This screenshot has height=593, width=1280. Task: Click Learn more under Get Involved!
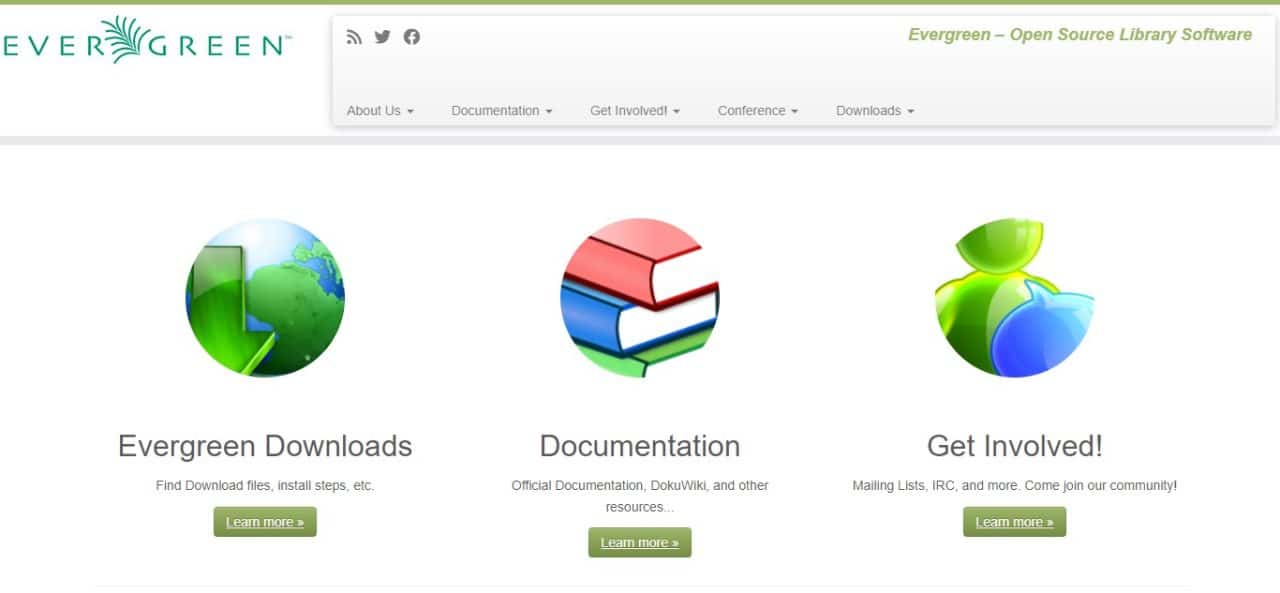(x=1015, y=522)
